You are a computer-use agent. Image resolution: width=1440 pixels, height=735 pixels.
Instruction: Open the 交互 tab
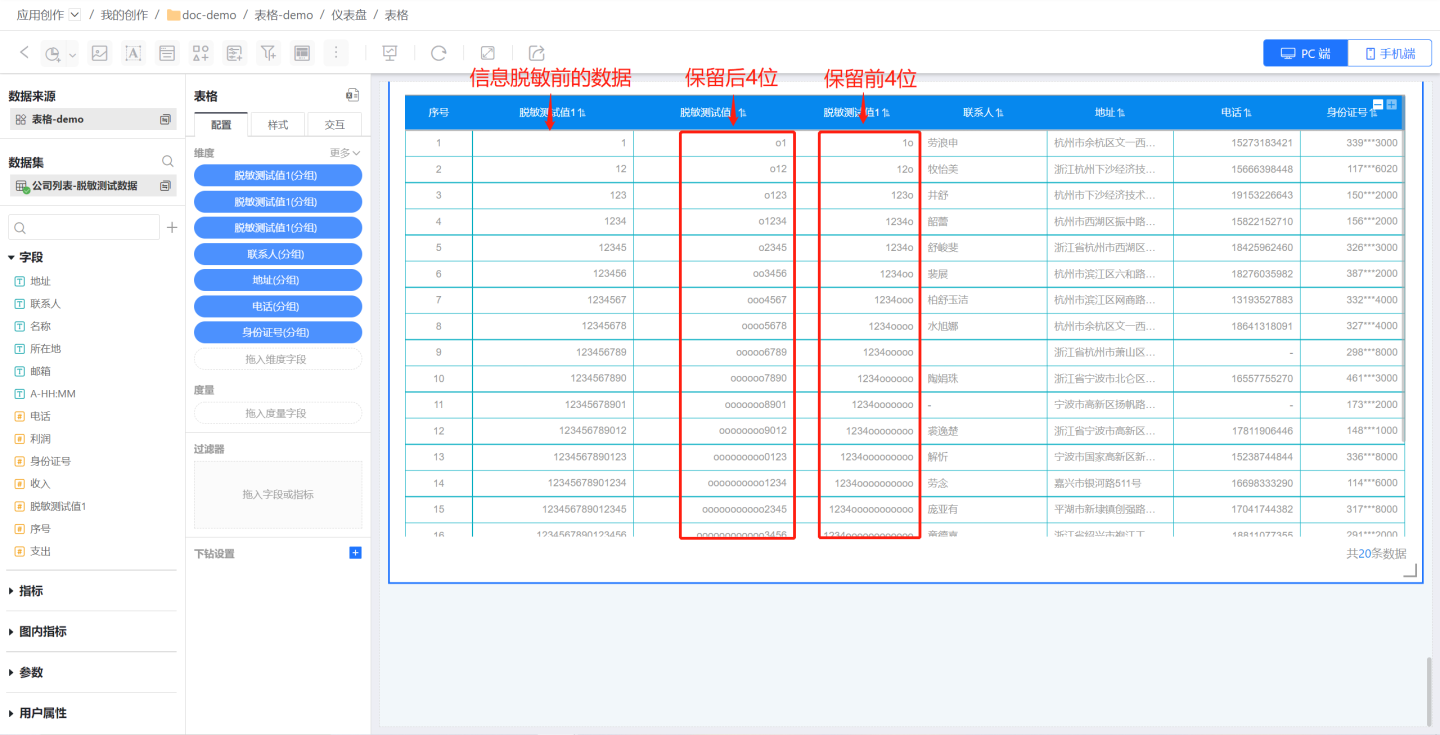click(335, 125)
